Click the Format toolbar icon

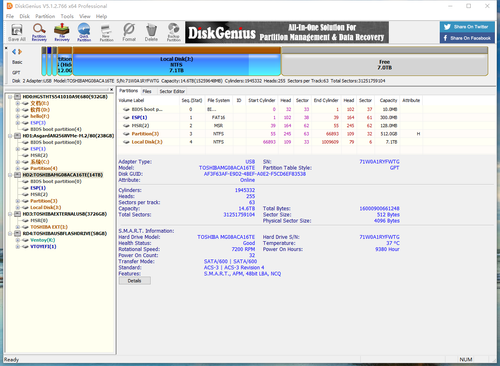[x=129, y=33]
